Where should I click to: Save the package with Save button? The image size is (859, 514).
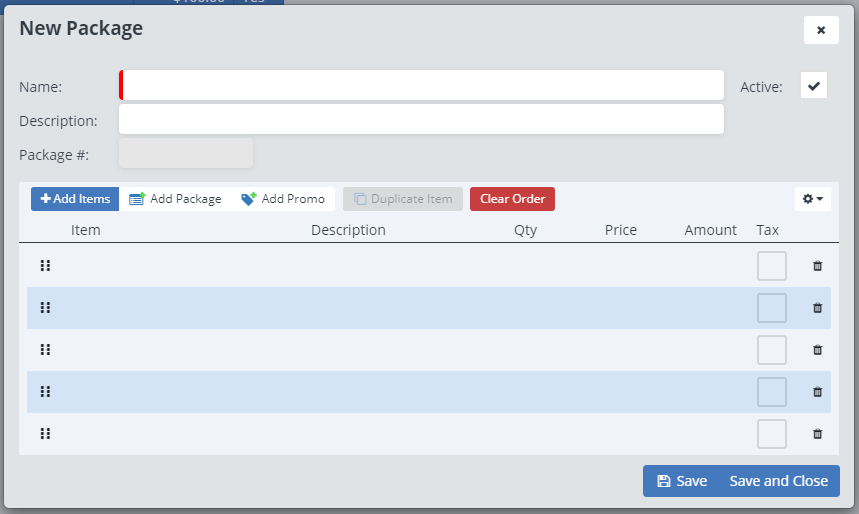coord(681,481)
